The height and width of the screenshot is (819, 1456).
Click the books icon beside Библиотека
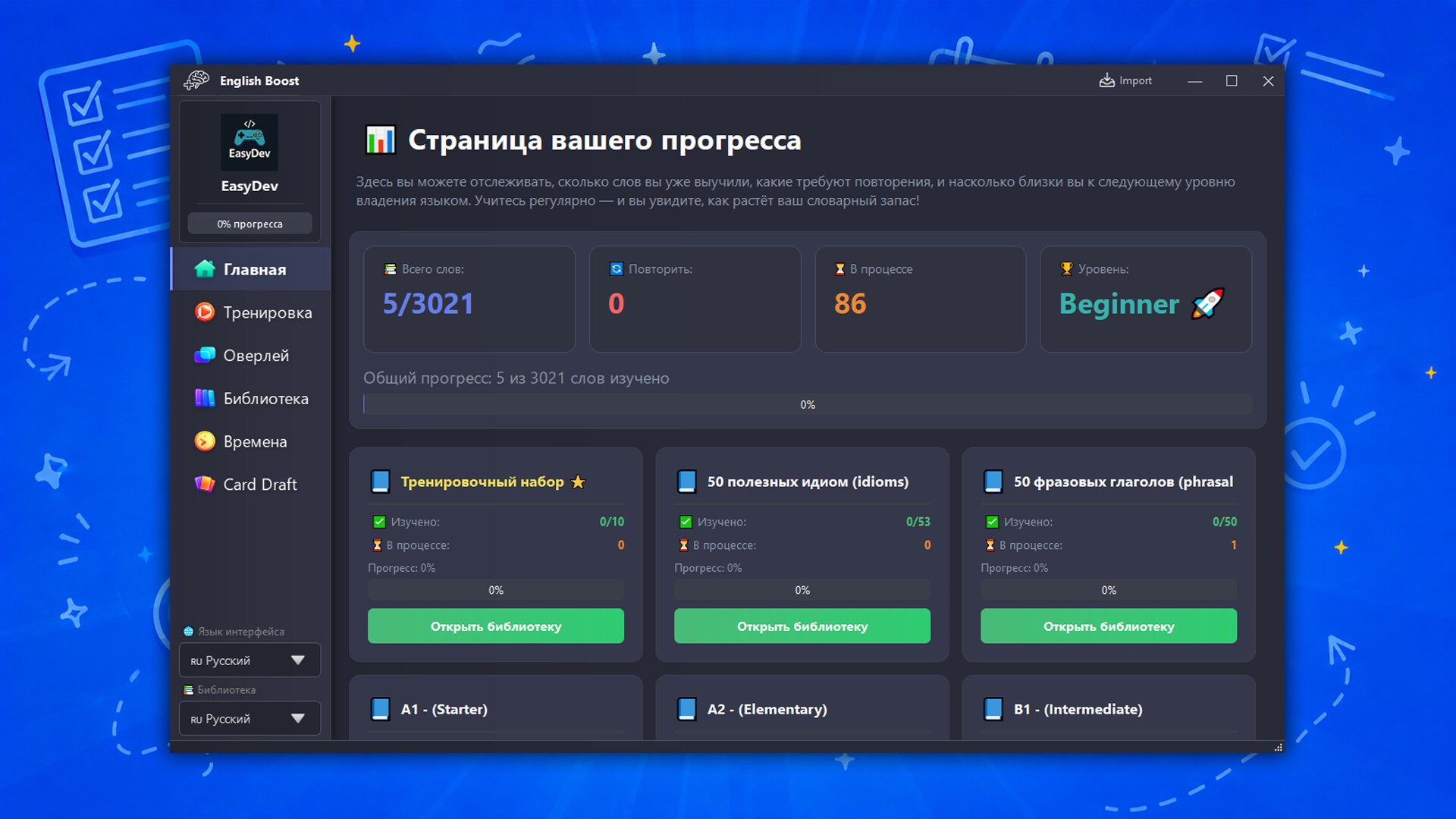coord(205,398)
